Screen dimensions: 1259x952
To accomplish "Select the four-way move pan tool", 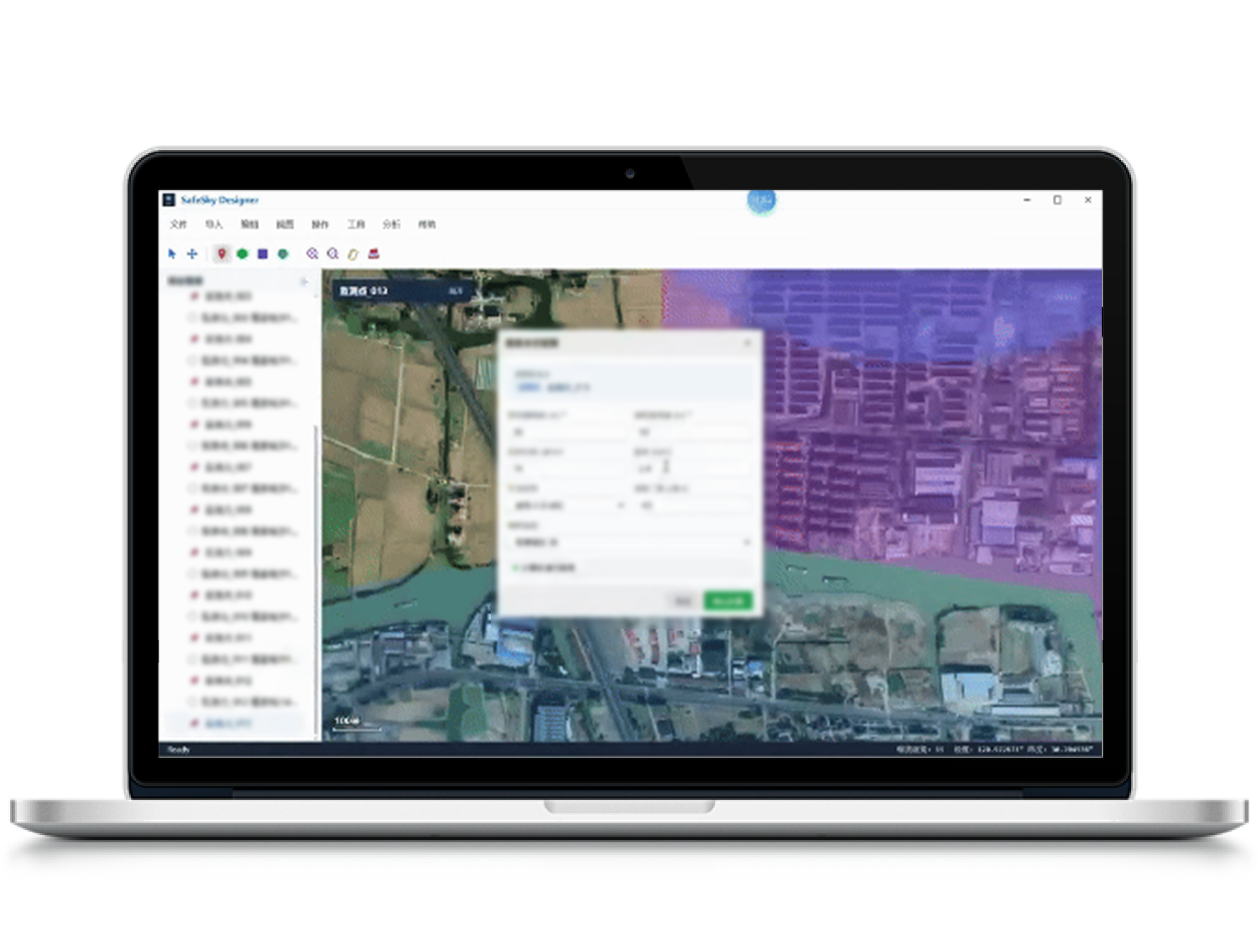I will 193,254.
